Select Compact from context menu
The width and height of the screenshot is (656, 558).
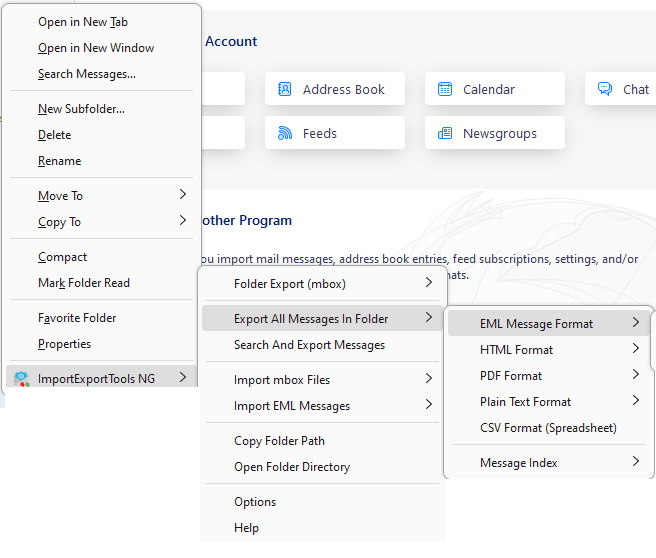tap(102, 257)
